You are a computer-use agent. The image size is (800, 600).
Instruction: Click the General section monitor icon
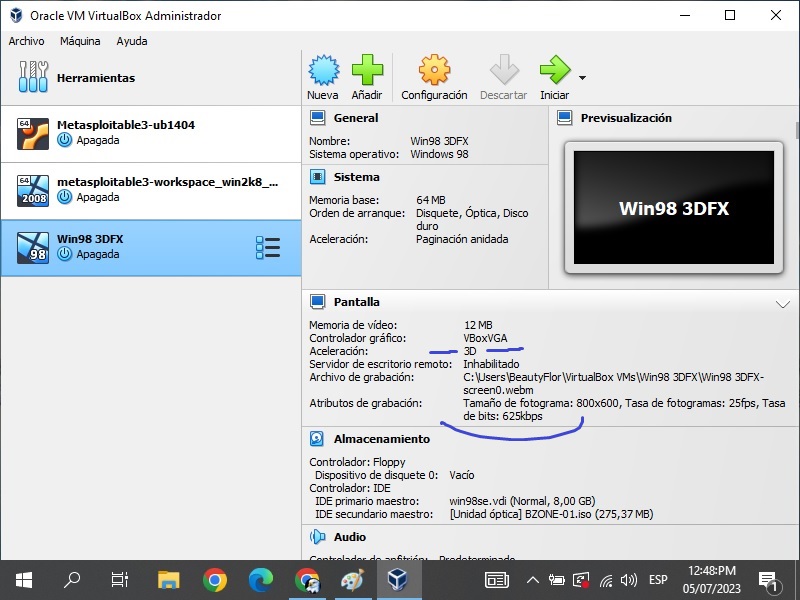[x=317, y=118]
